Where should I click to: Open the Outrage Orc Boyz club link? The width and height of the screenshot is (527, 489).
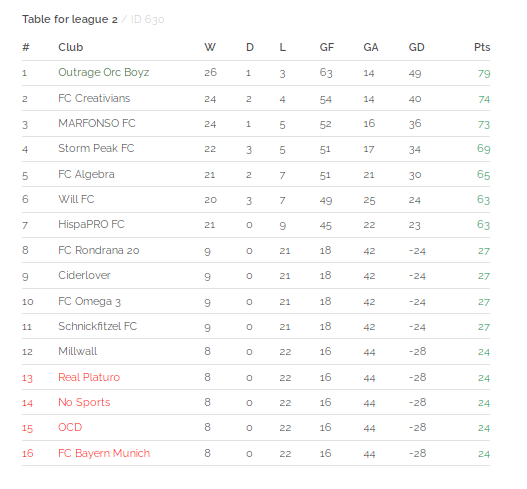coord(104,73)
